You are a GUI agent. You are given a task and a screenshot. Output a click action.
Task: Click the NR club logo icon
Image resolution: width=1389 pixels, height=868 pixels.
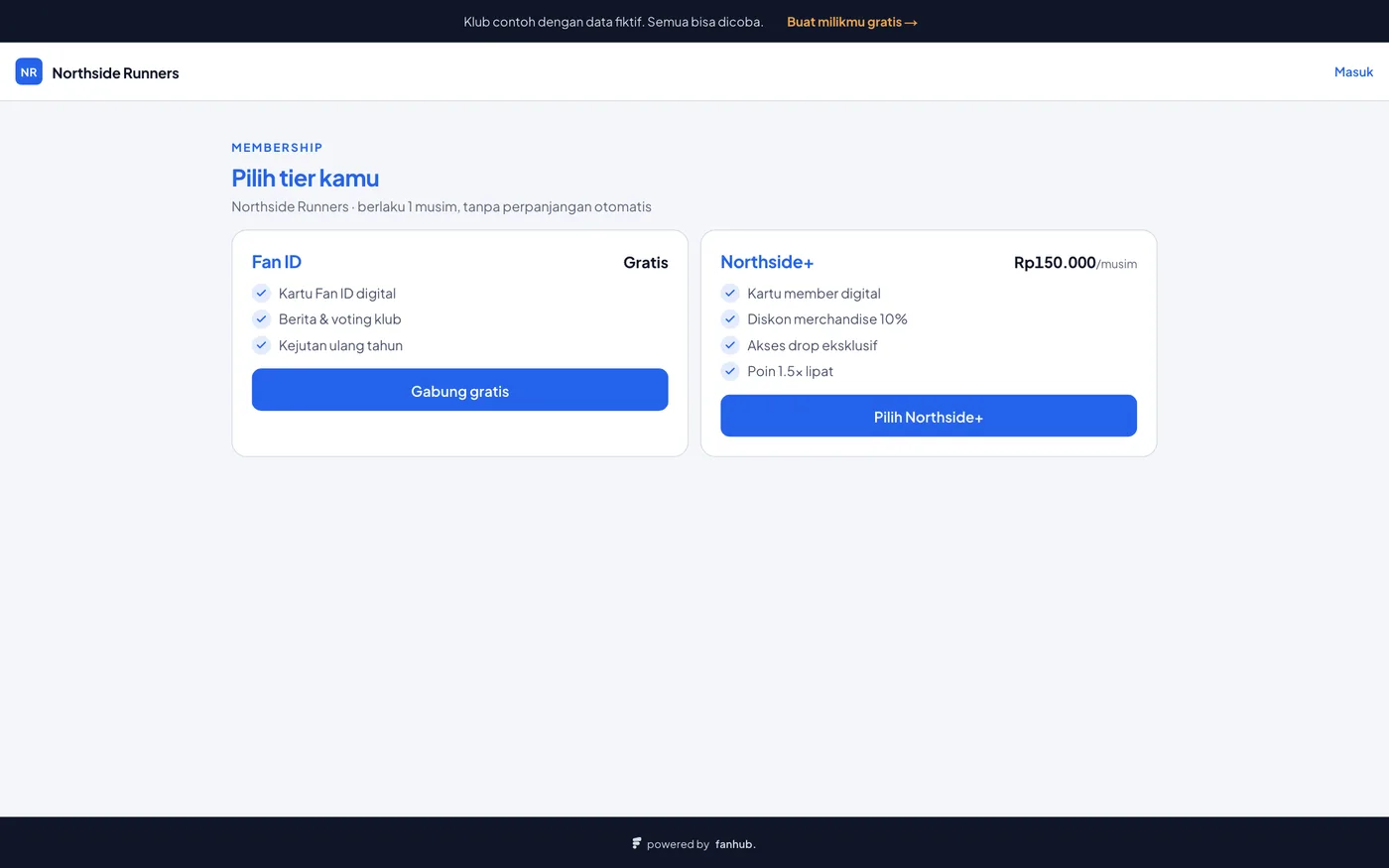(29, 71)
